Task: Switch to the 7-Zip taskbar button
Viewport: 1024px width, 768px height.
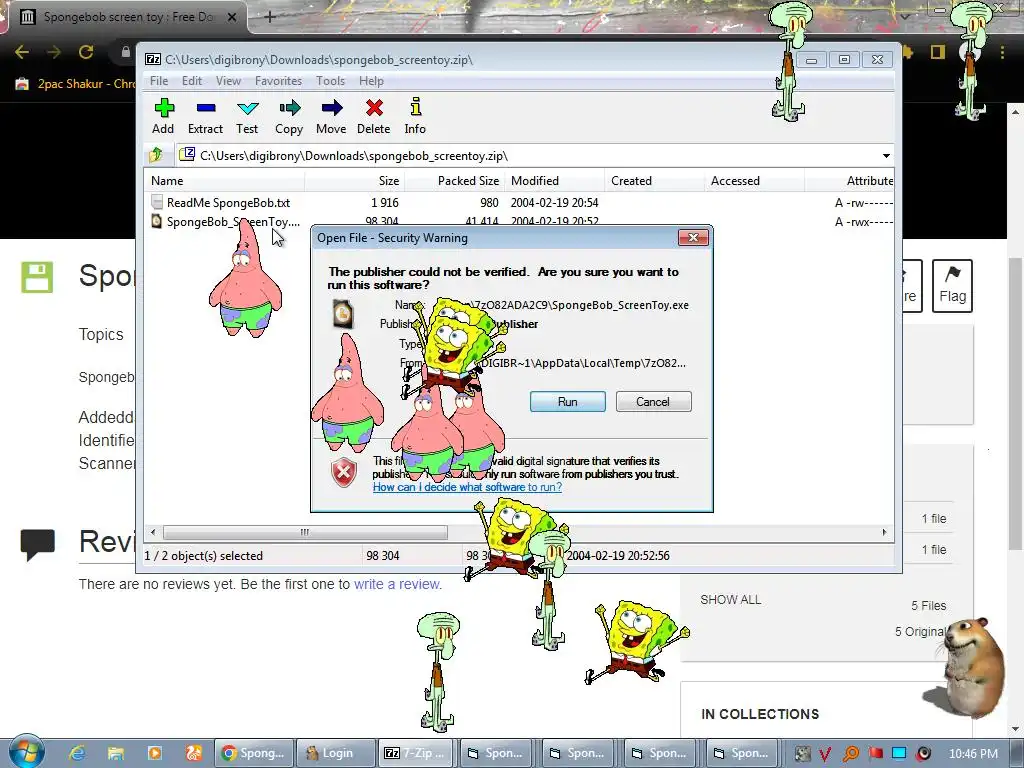Action: pos(418,753)
